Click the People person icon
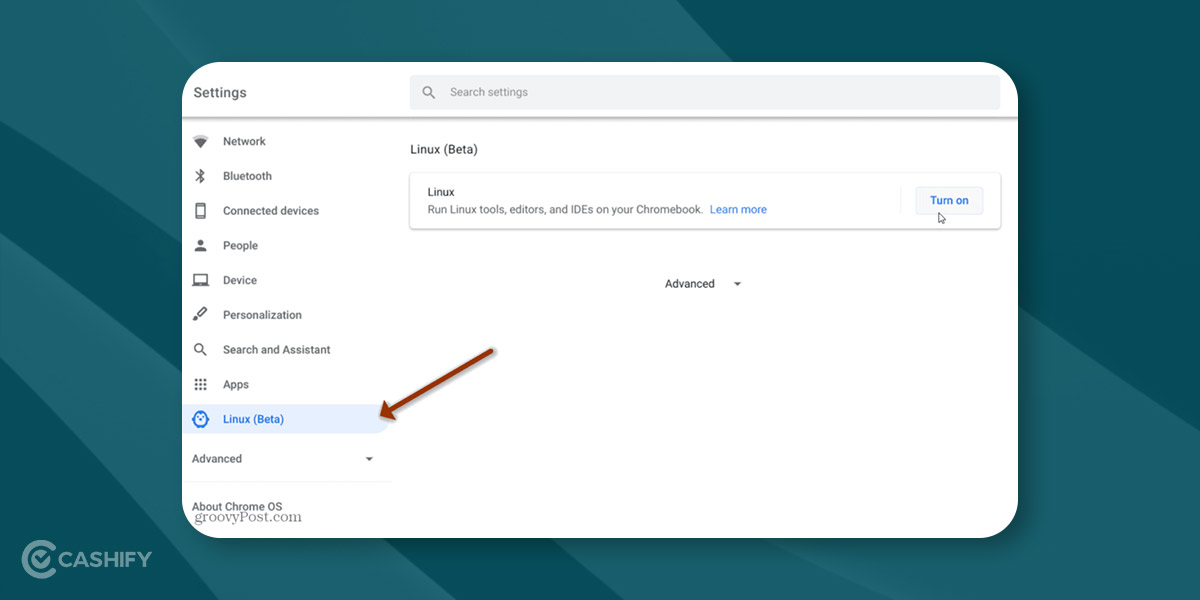 200,246
